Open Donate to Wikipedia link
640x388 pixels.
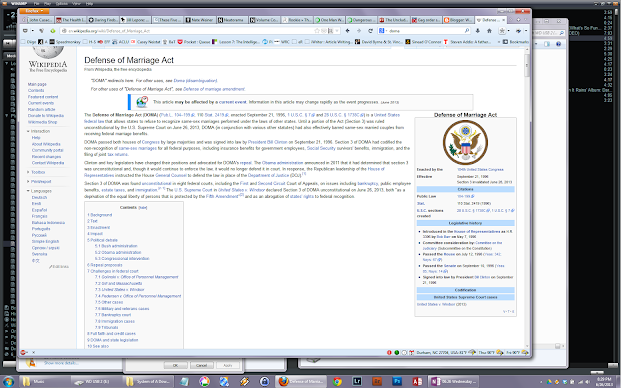(46, 115)
